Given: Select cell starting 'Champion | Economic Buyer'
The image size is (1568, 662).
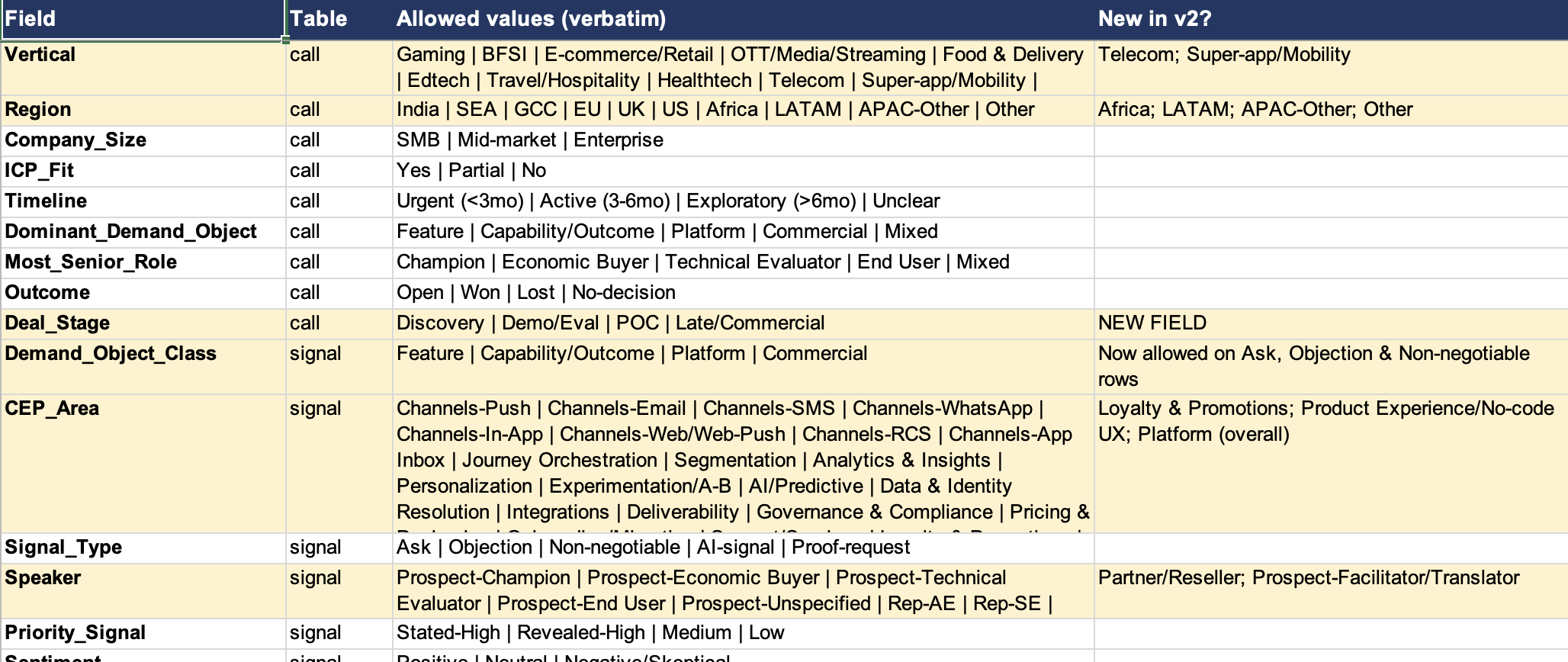Looking at the screenshot, I should point(744,263).
